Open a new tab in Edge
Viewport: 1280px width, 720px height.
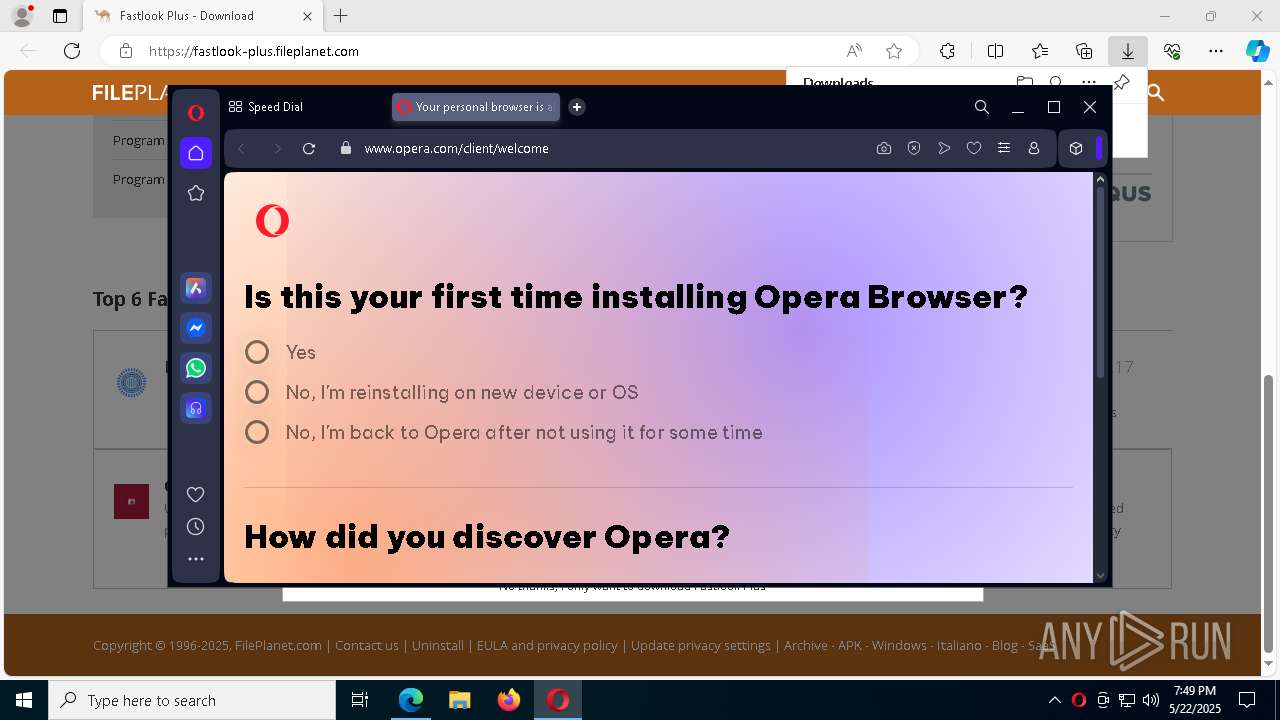[x=341, y=16]
